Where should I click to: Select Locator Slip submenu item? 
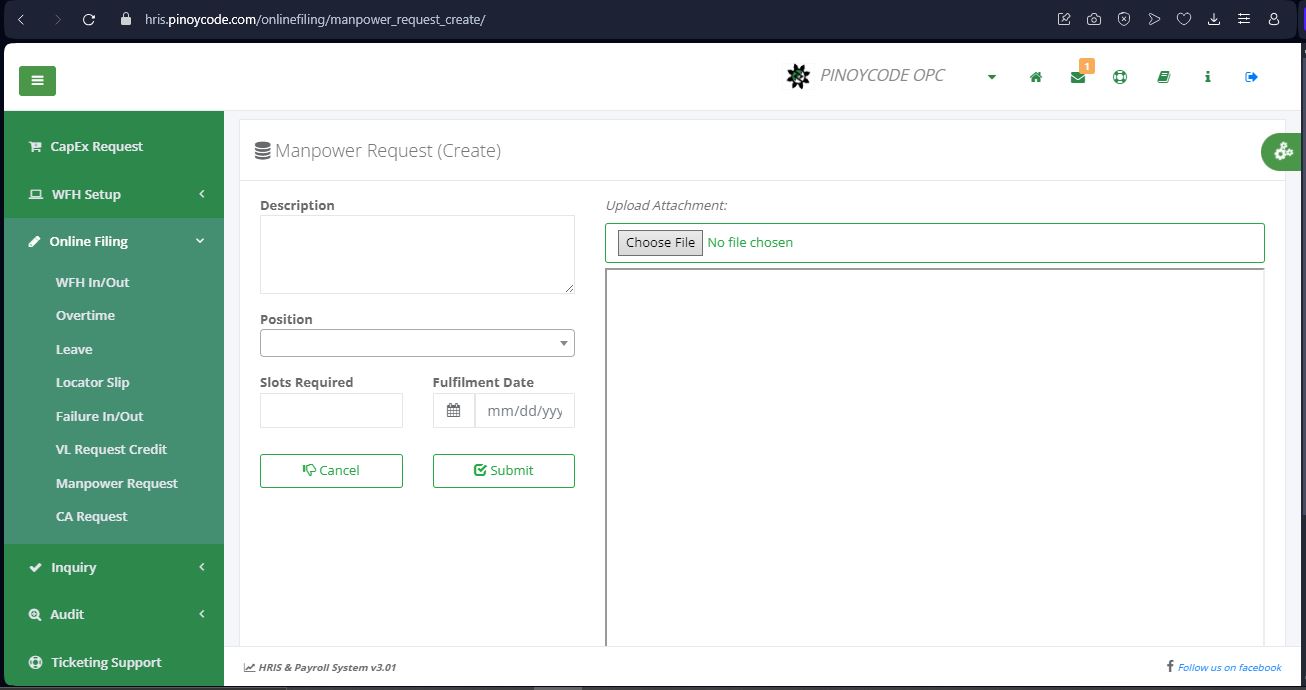[x=92, y=382]
